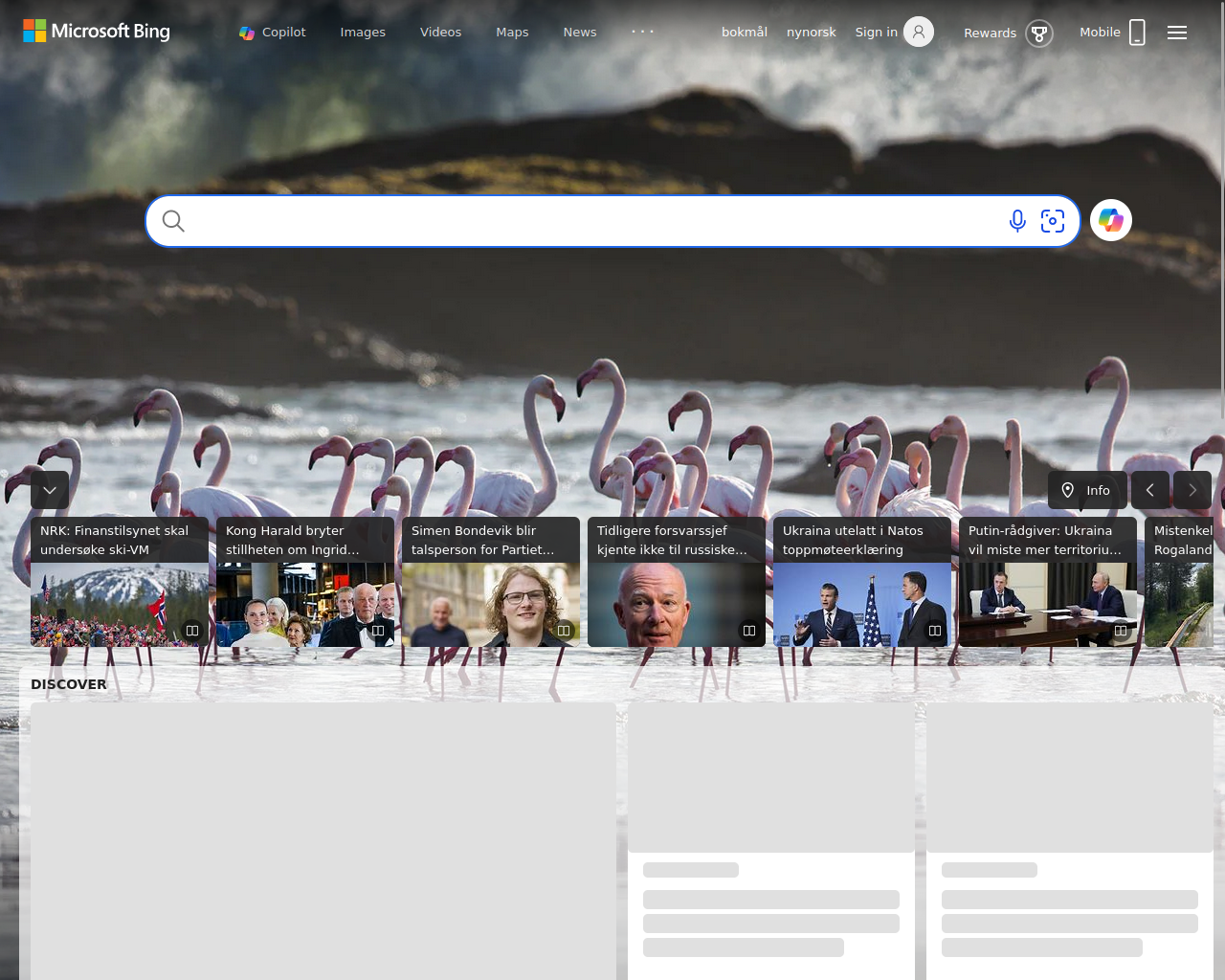The width and height of the screenshot is (1225, 980).
Task: Click the page vertical scrollbar
Action: pyautogui.click(x=1222, y=211)
